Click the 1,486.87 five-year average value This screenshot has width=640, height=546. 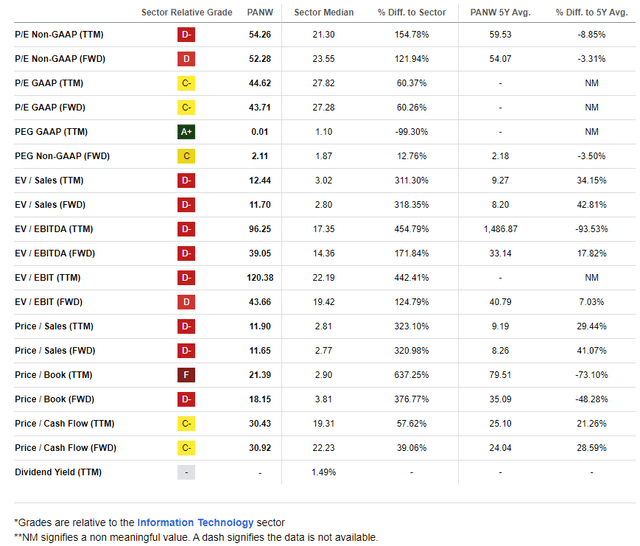click(x=500, y=229)
